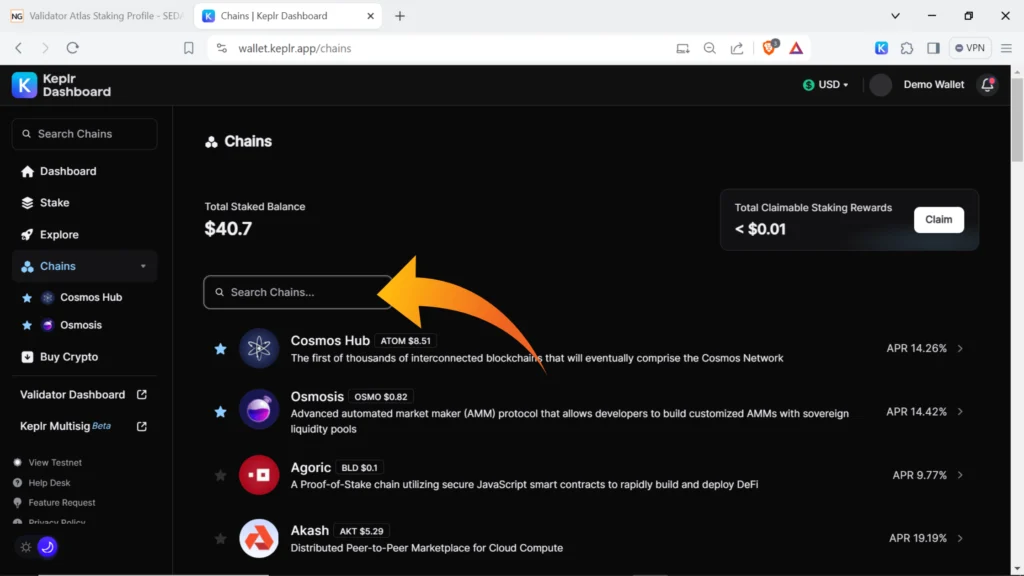The width and height of the screenshot is (1024, 576).
Task: Open Stake in the sidebar
Action: point(54,203)
